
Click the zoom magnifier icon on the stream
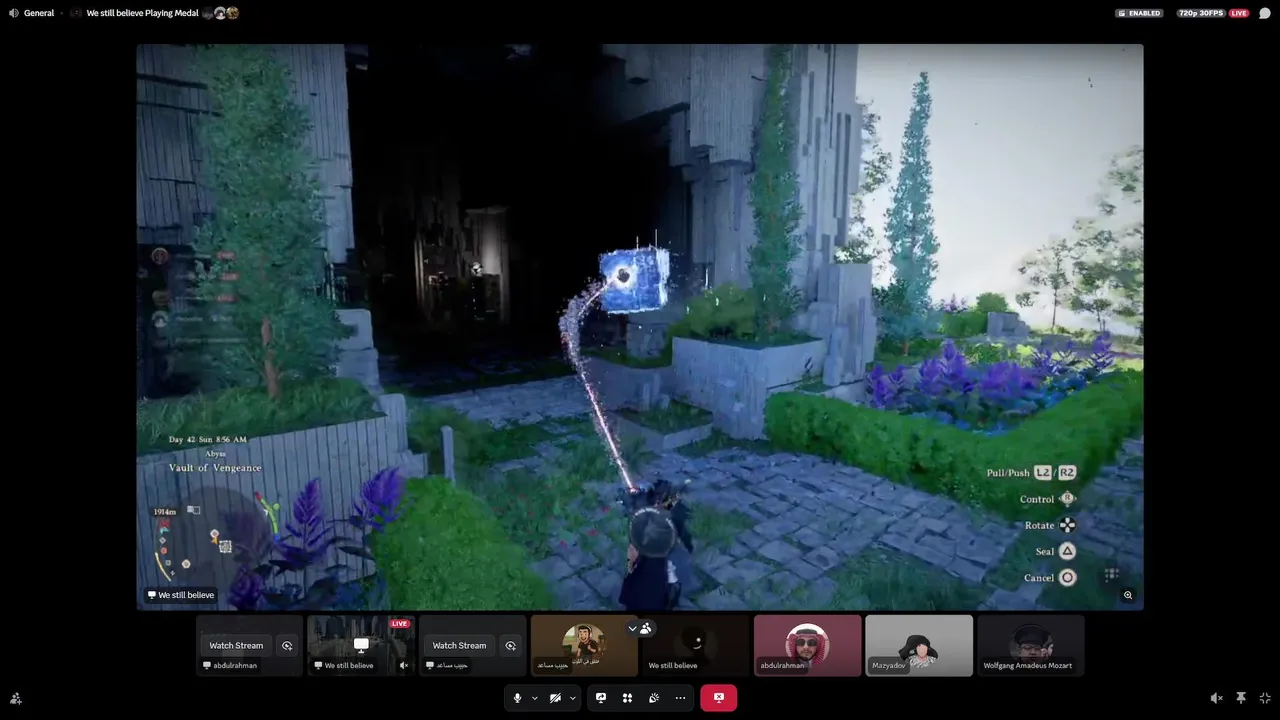tap(1128, 595)
